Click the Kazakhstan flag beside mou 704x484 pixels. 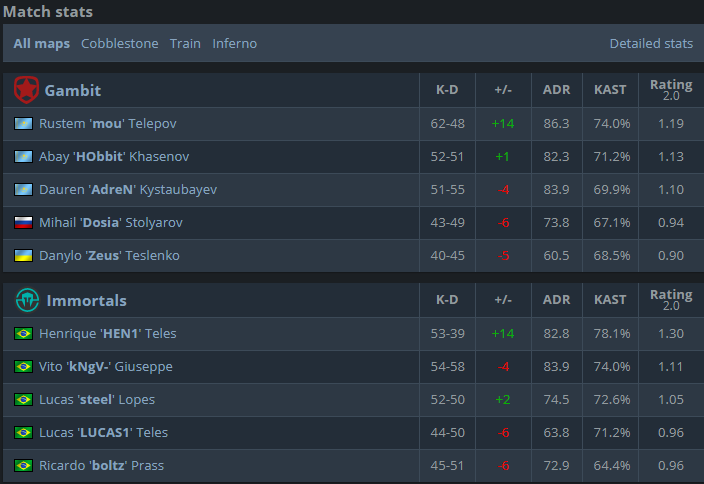point(23,123)
